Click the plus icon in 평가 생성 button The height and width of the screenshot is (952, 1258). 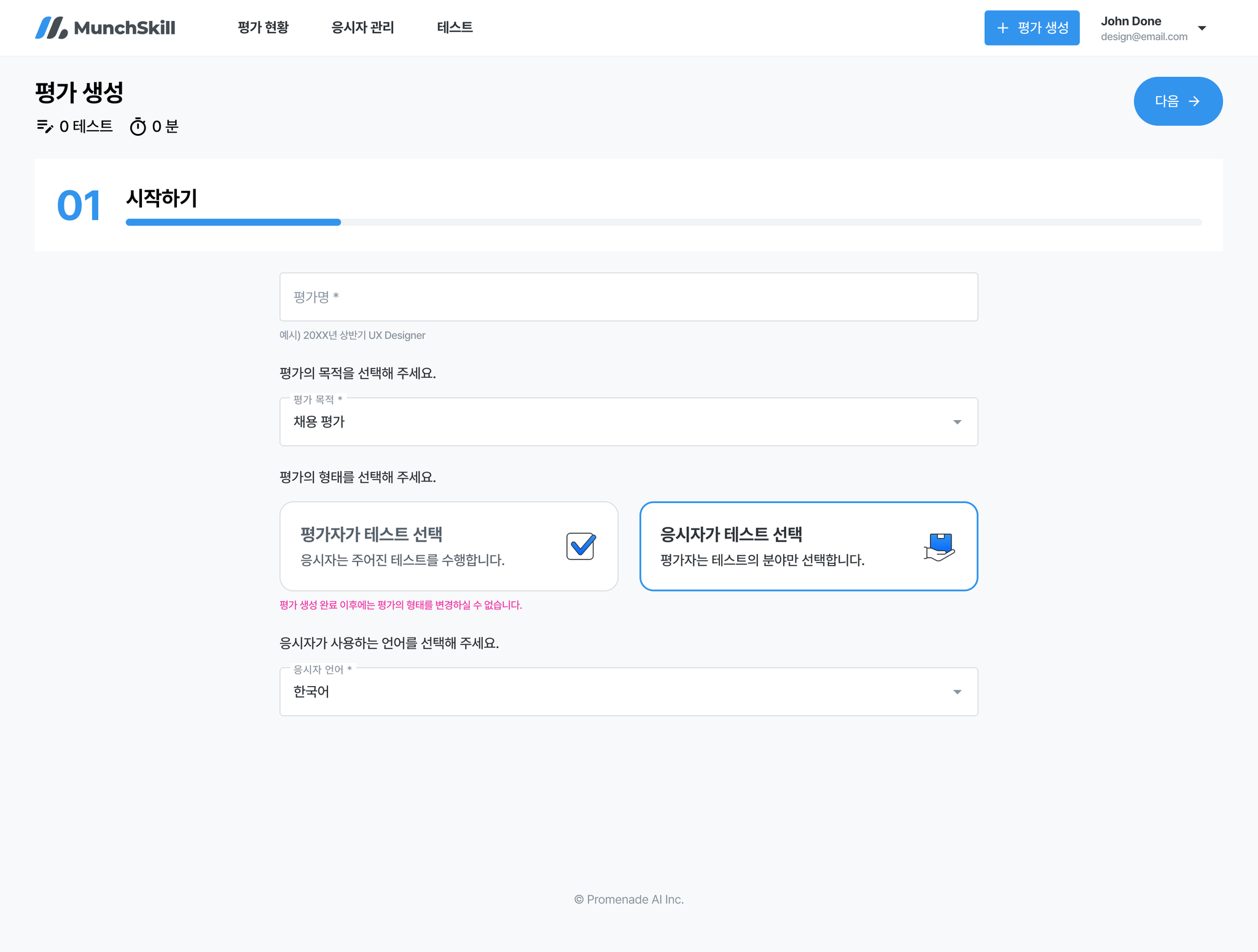coord(1002,28)
